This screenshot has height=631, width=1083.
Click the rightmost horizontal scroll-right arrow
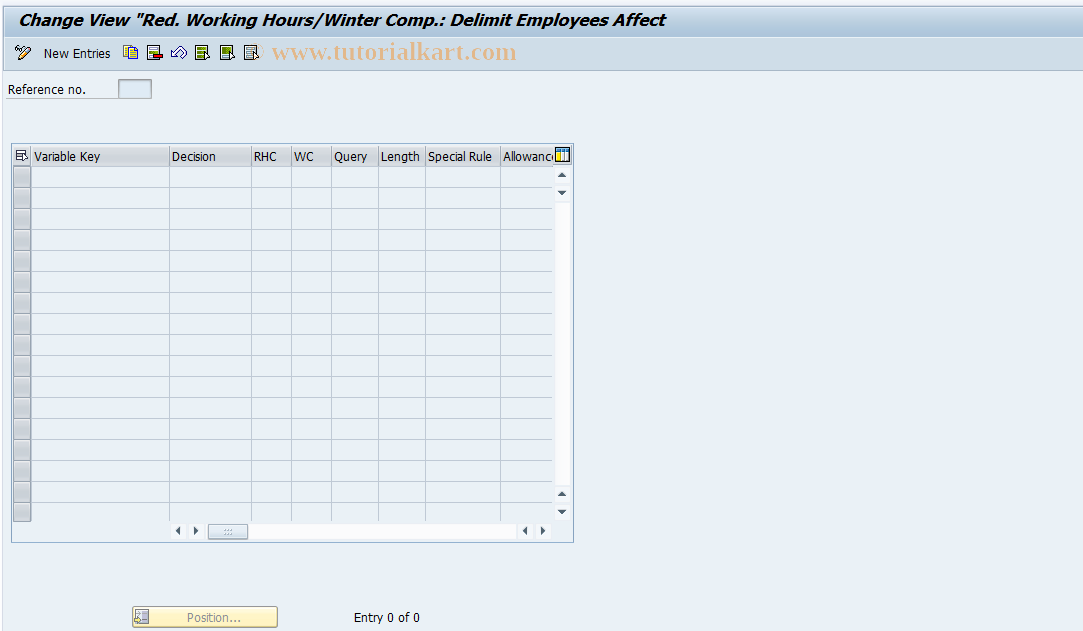[x=543, y=531]
